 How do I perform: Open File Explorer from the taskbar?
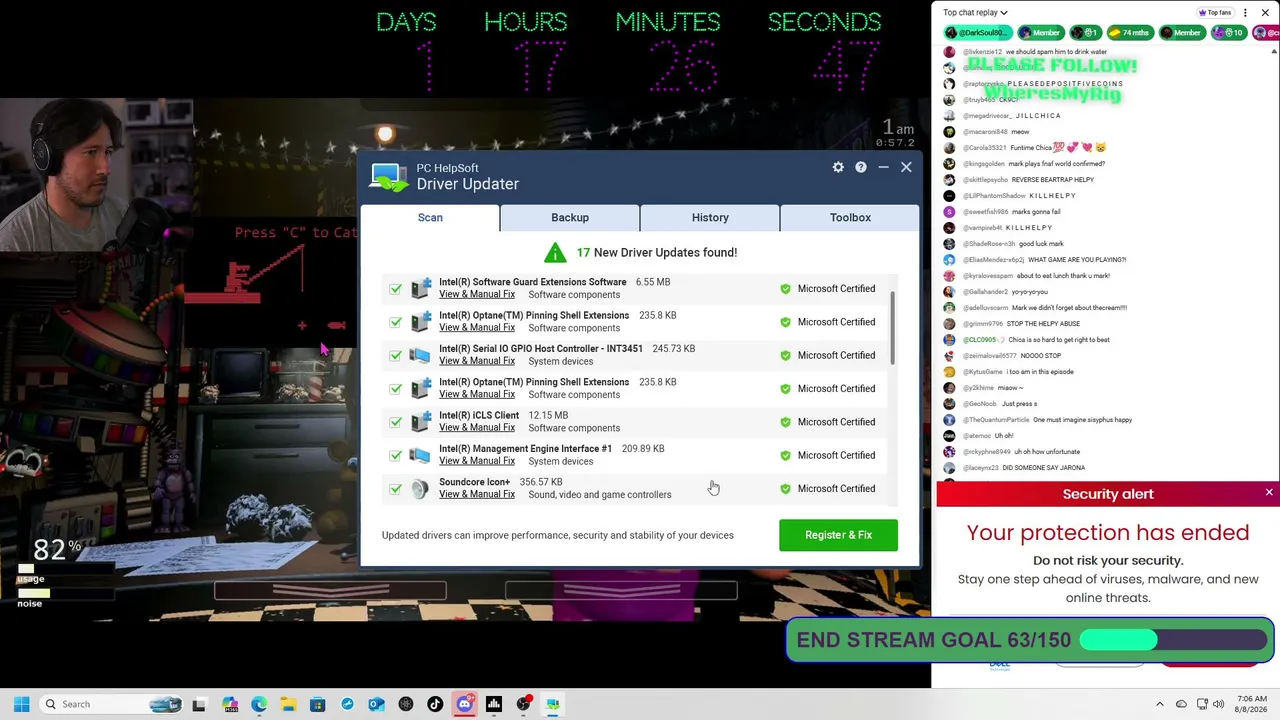[288, 704]
